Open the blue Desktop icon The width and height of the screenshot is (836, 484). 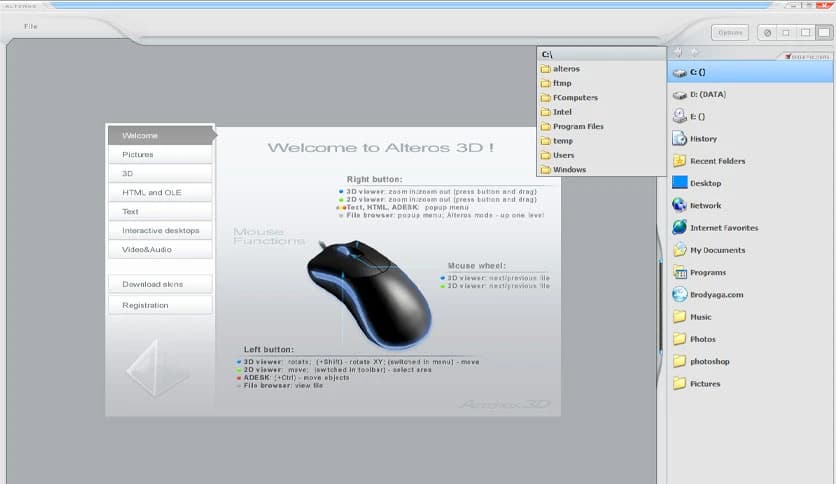(679, 183)
